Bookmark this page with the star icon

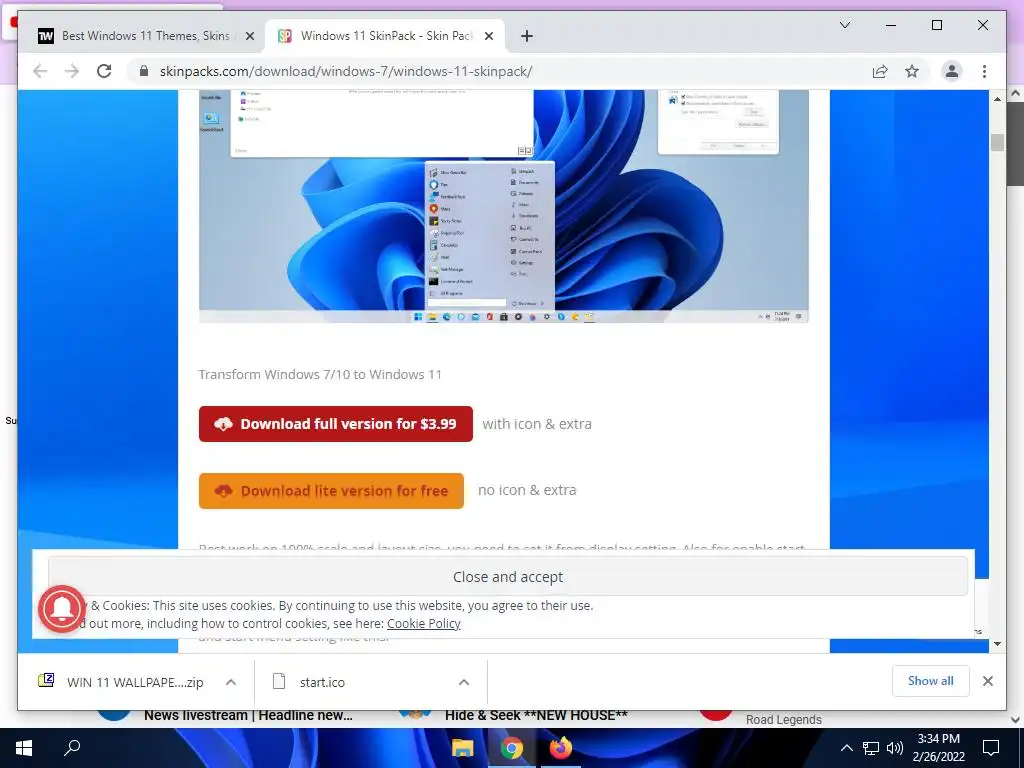[912, 71]
